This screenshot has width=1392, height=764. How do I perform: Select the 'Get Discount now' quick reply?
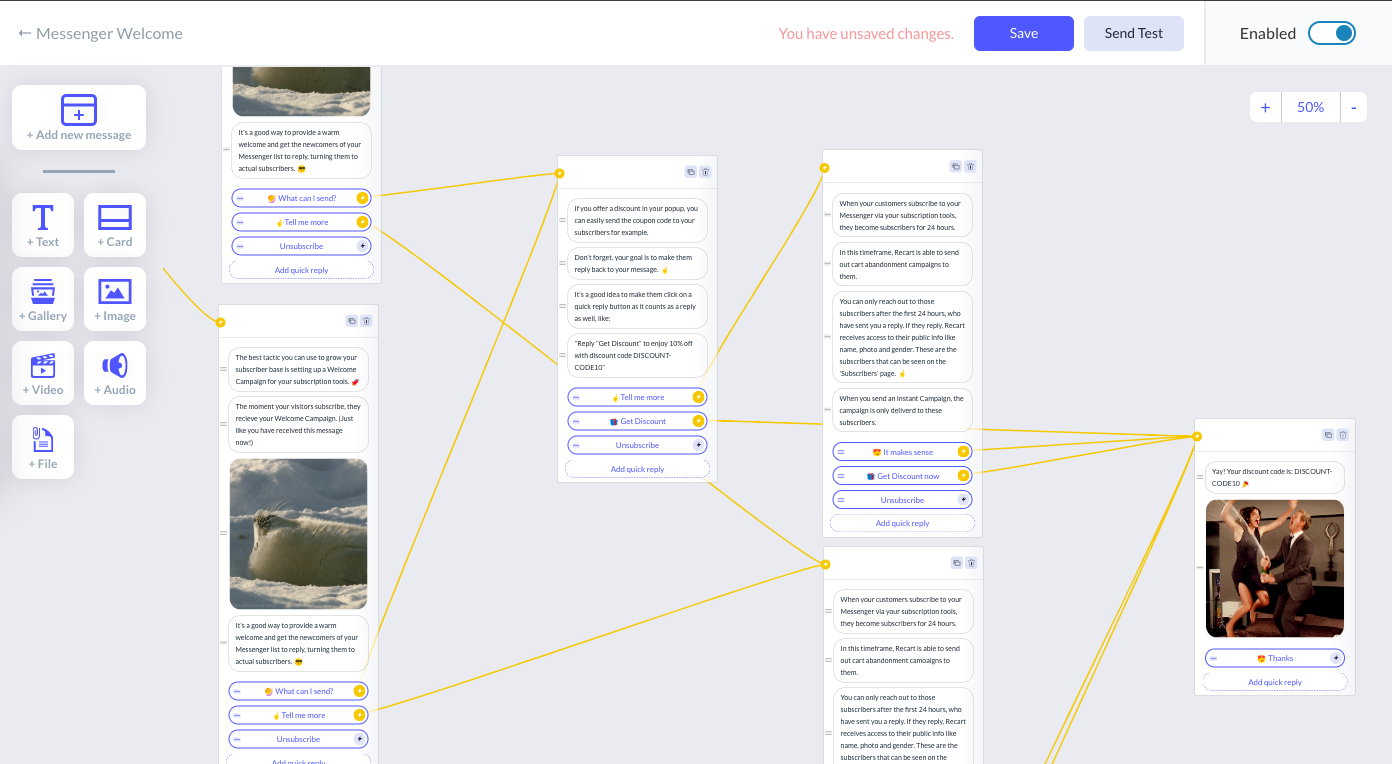(x=902, y=476)
